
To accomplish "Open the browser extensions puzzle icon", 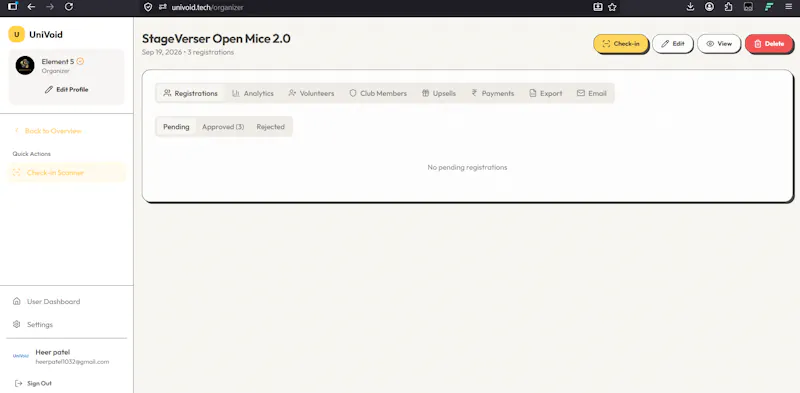I will coord(729,7).
